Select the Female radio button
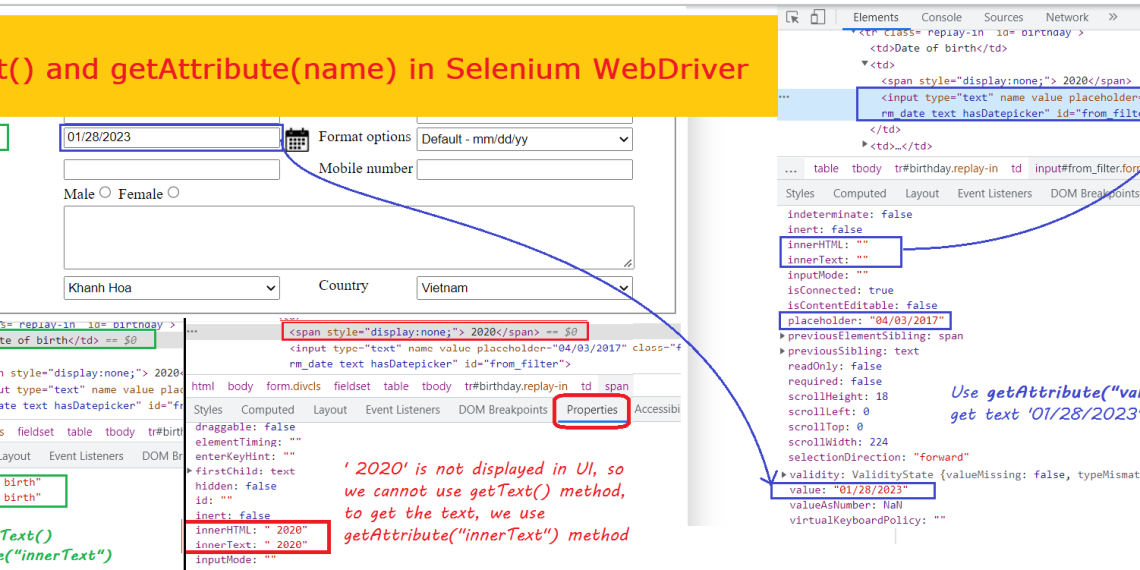The width and height of the screenshot is (1140, 570). (174, 193)
